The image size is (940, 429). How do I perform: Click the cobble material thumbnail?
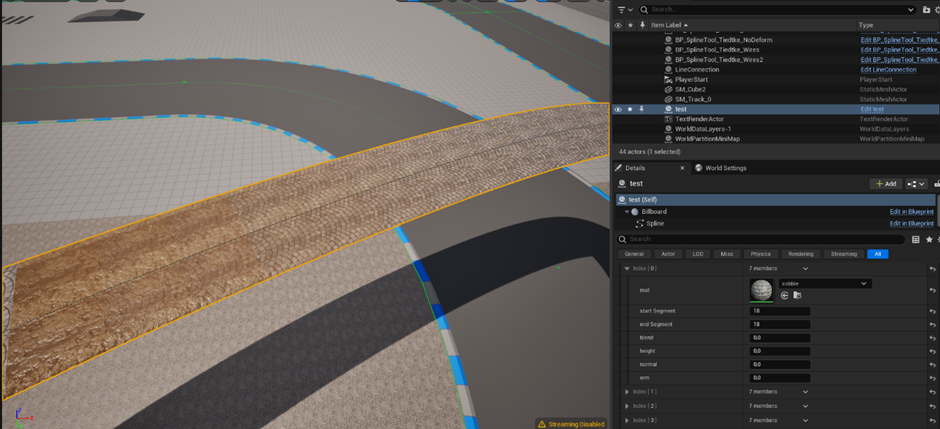pos(761,290)
